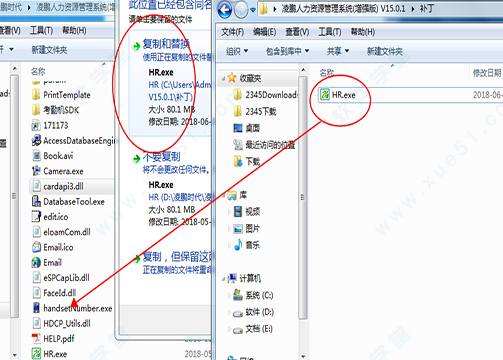Open the 组织 dropdown in right window
Screen dimensions: 503x360
(237, 51)
